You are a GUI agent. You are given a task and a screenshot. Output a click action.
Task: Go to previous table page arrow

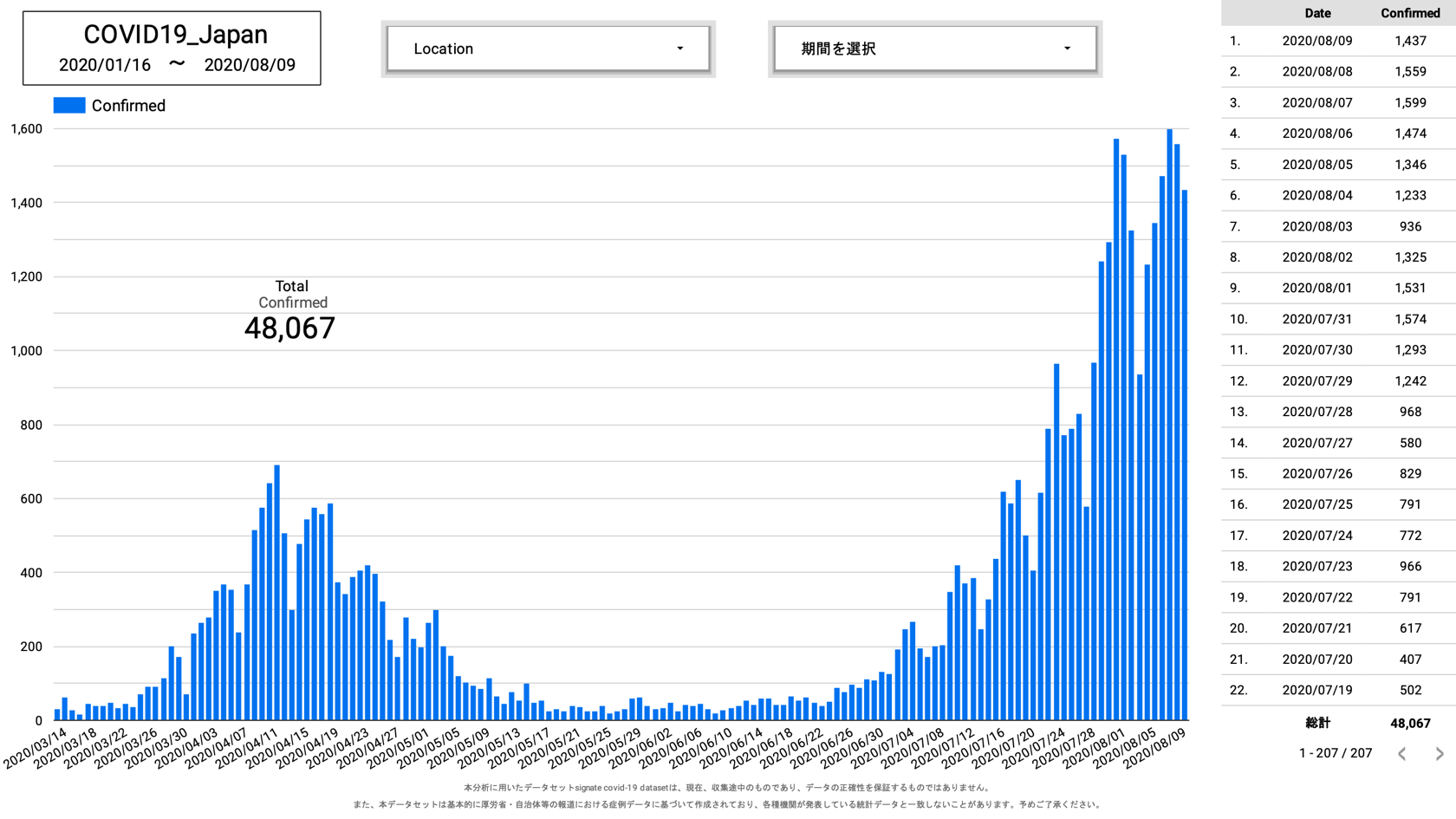click(x=1401, y=754)
